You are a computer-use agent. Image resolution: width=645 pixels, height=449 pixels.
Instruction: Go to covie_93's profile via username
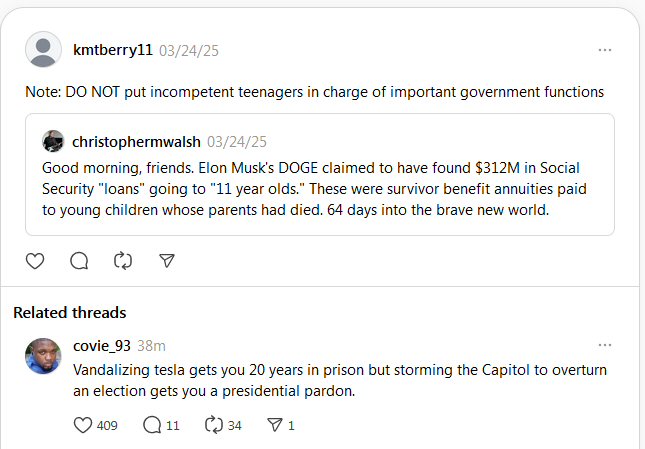click(102, 346)
